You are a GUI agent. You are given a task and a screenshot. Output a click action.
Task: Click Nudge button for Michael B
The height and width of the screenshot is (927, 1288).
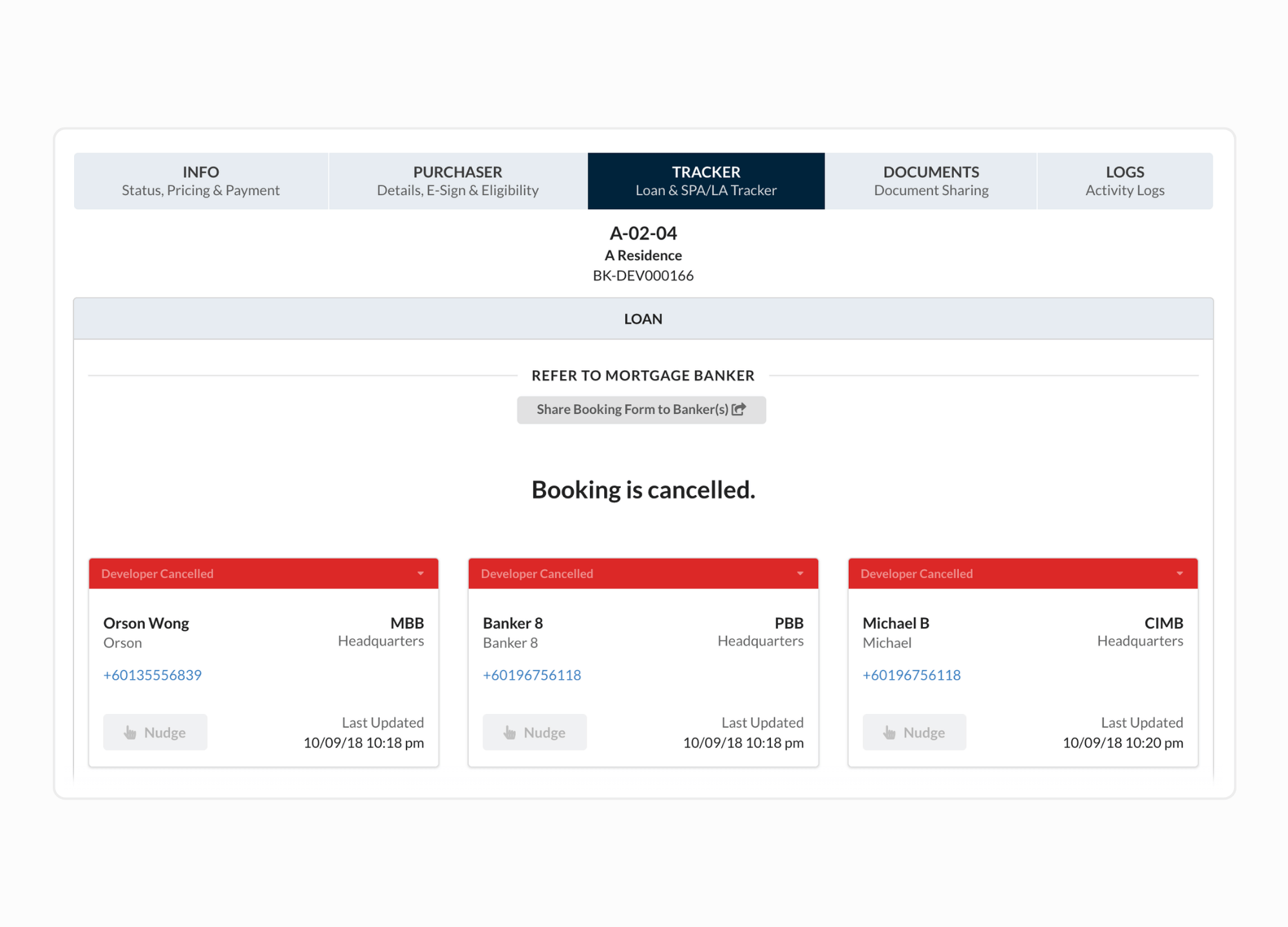914,732
